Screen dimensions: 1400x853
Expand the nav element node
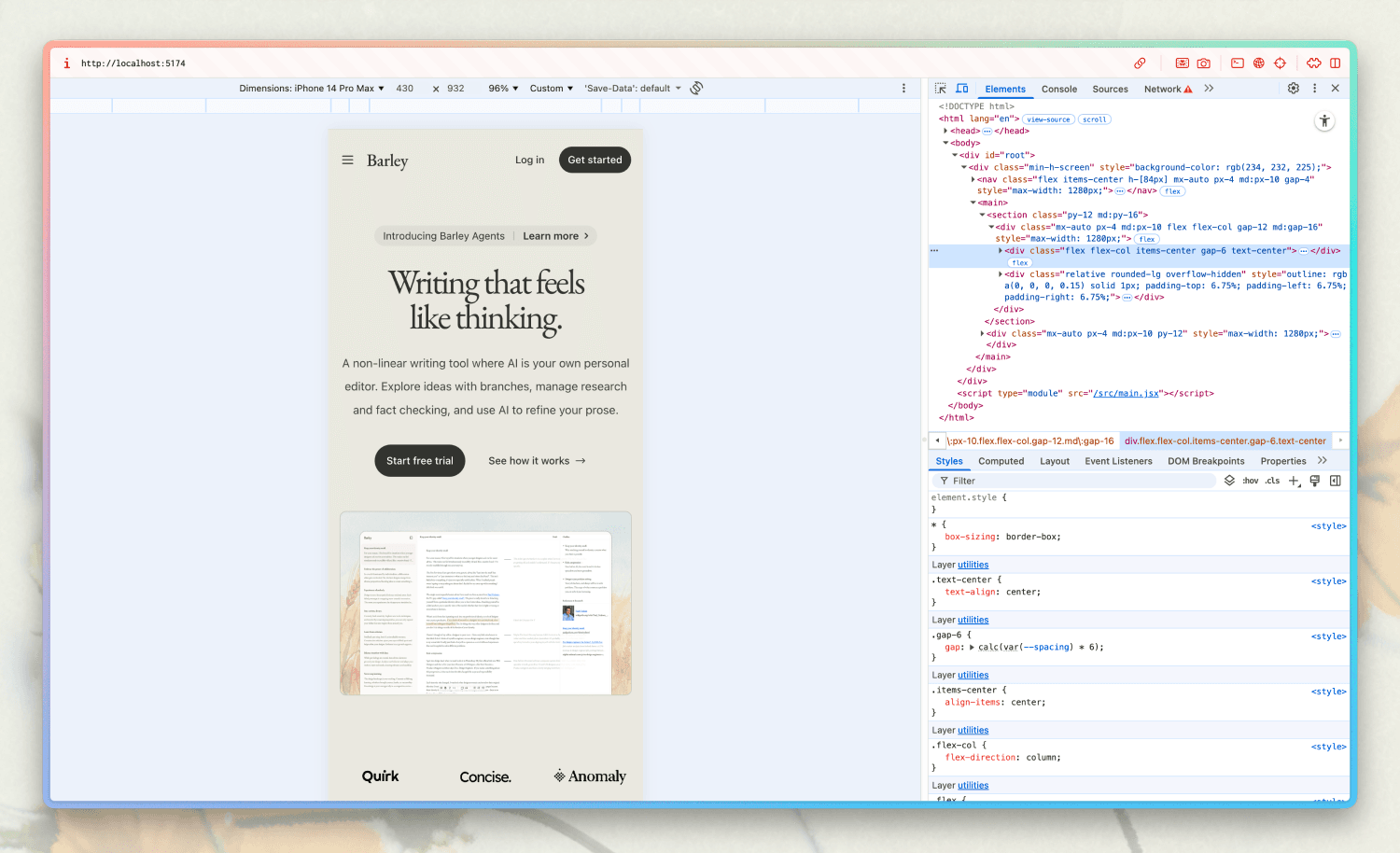[x=973, y=179]
